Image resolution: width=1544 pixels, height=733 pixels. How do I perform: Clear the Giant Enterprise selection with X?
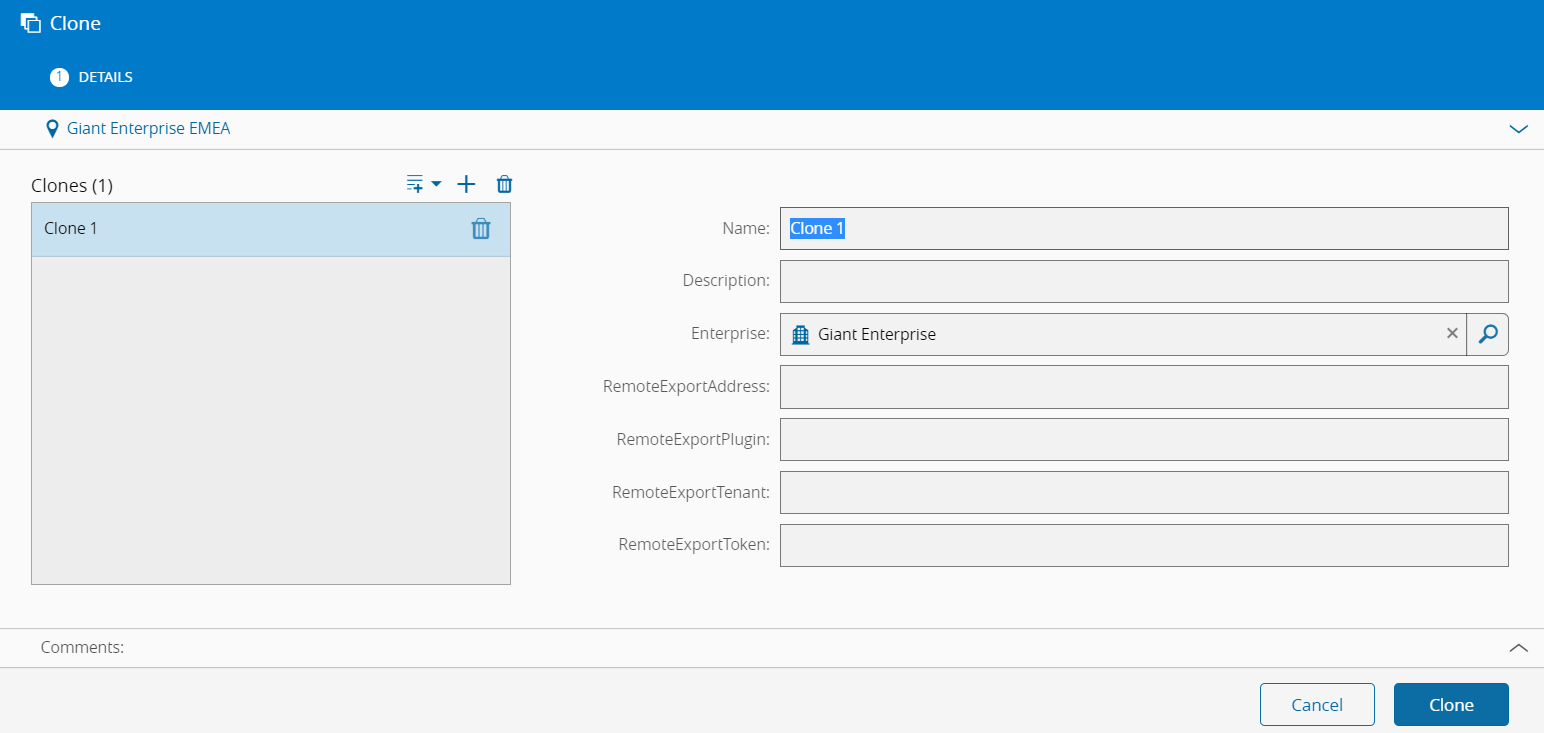coord(1452,334)
